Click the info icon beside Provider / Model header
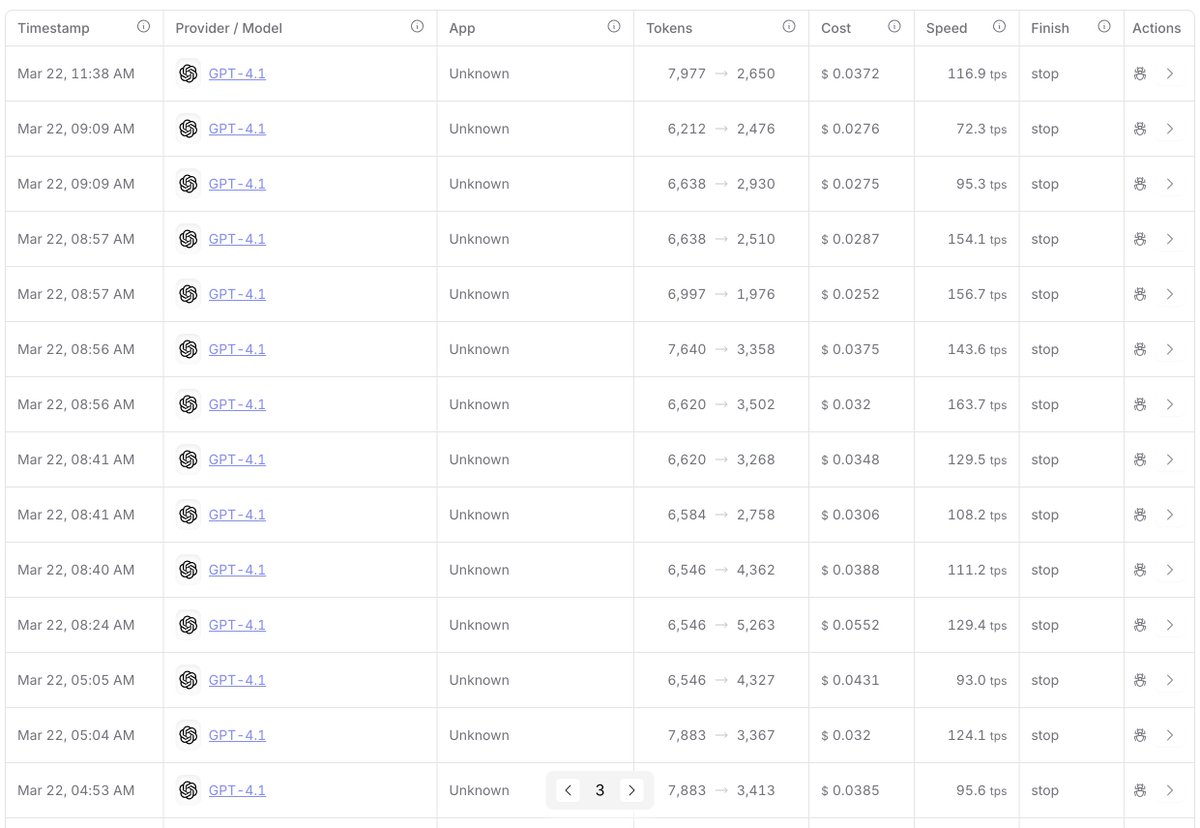This screenshot has height=828, width=1200. [417, 27]
